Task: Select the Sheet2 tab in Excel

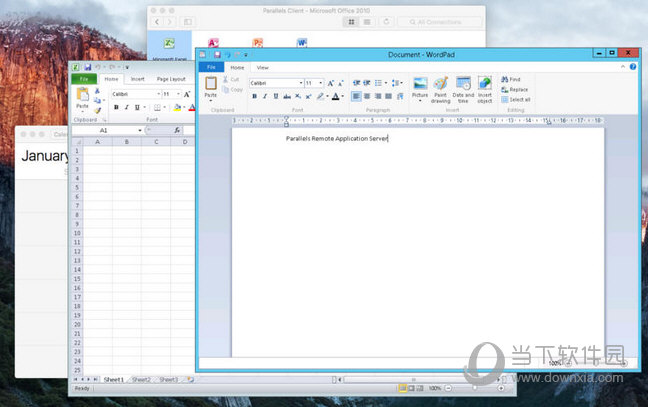Action: point(141,379)
